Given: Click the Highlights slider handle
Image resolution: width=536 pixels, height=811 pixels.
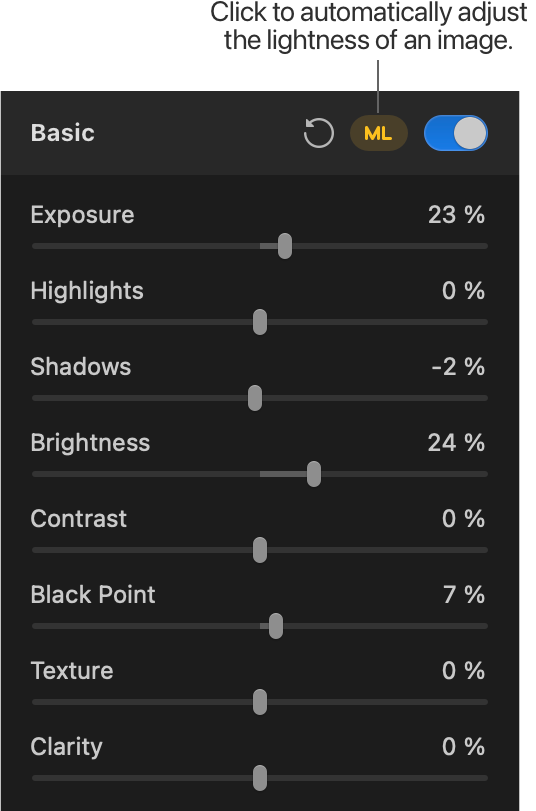Looking at the screenshot, I should click(260, 322).
